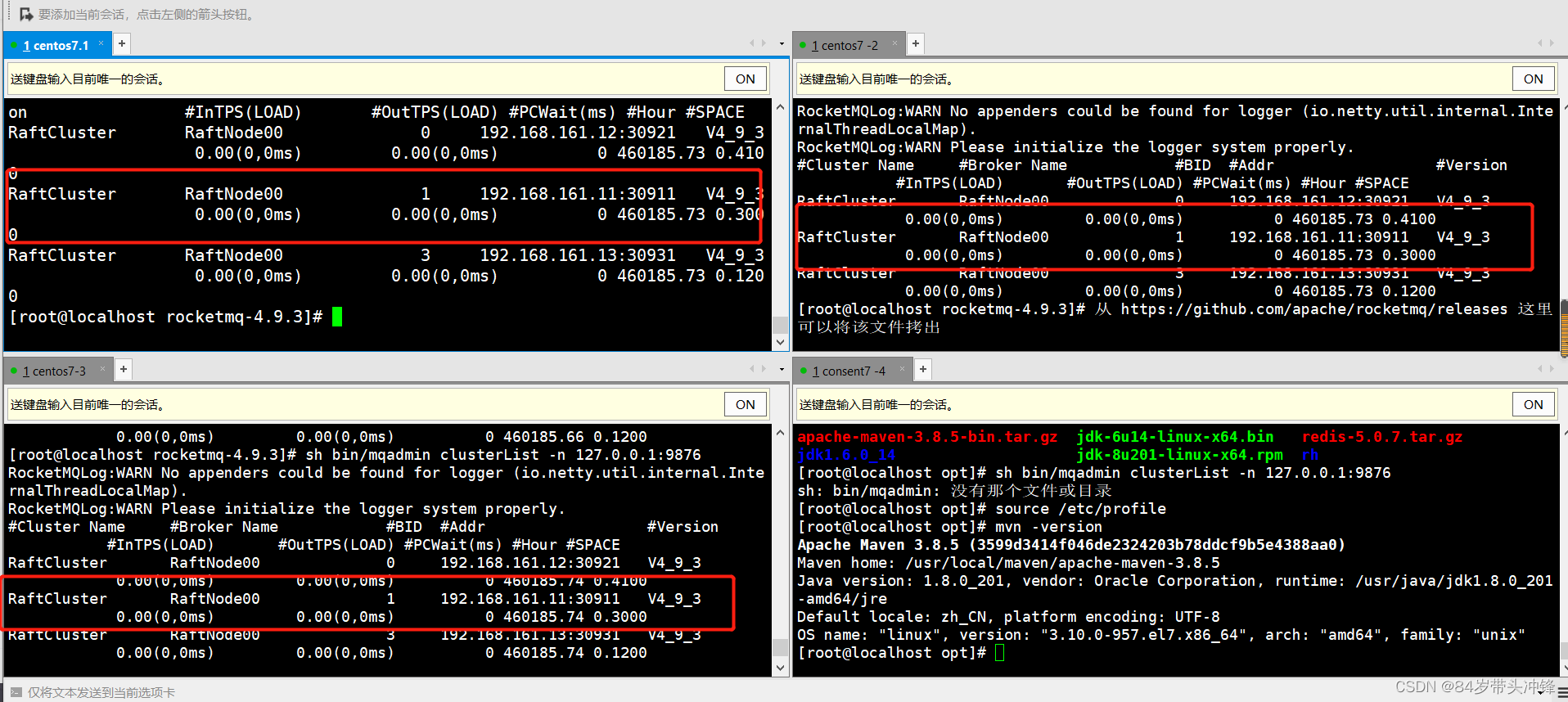The image size is (1568, 702).
Task: Click 192.168.161.12:30921 address in centos7-3 pane
Action: 530,563
